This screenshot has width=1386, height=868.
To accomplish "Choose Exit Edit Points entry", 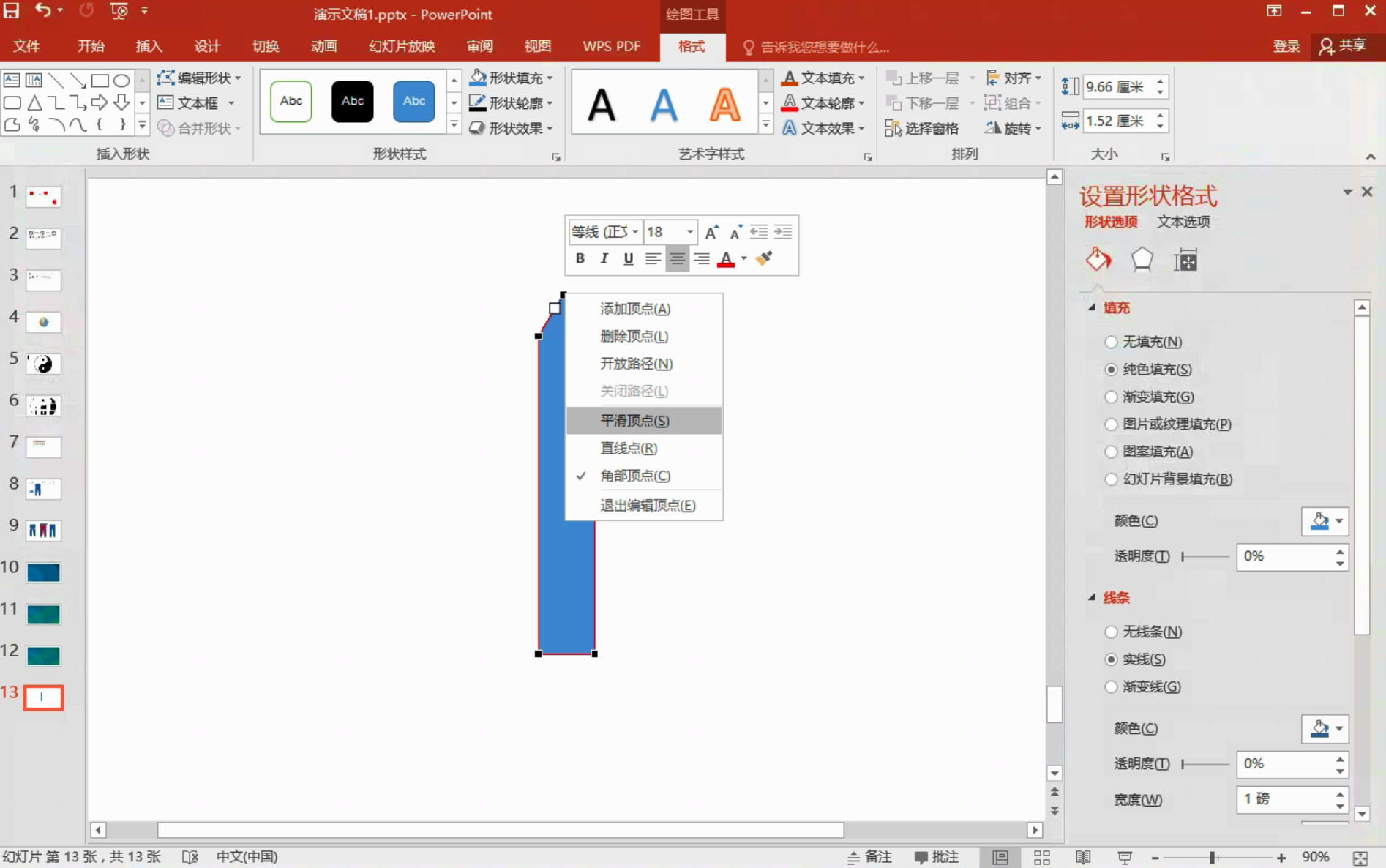I will (644, 506).
